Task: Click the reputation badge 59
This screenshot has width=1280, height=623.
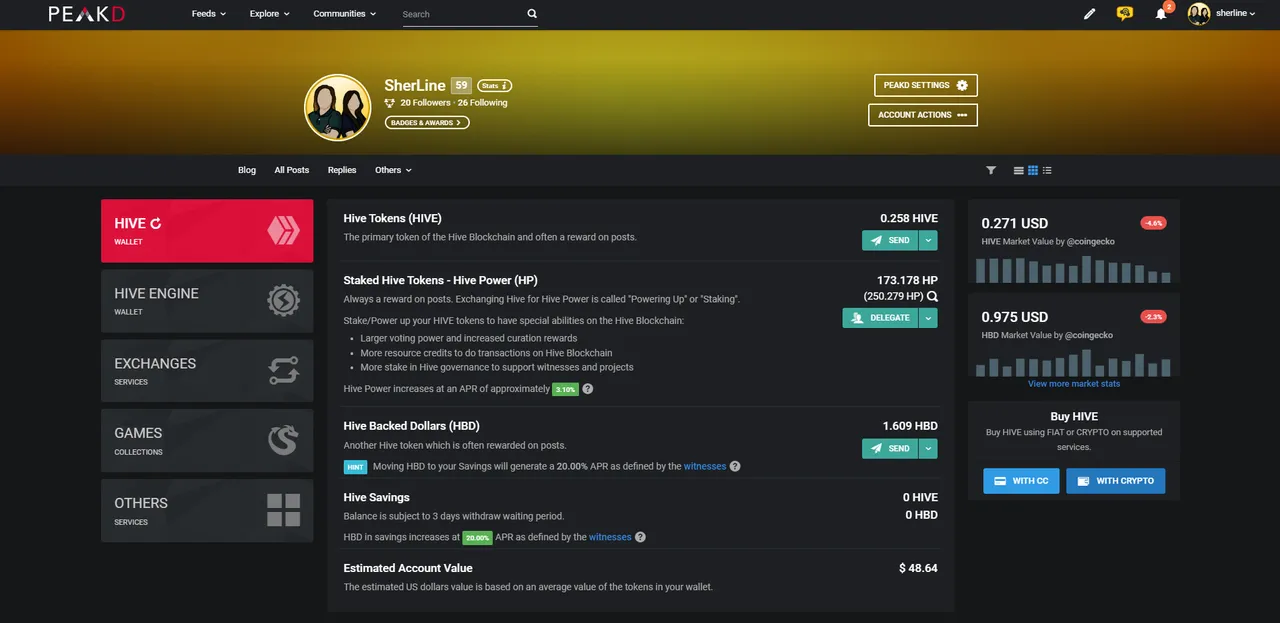Action: 461,86
